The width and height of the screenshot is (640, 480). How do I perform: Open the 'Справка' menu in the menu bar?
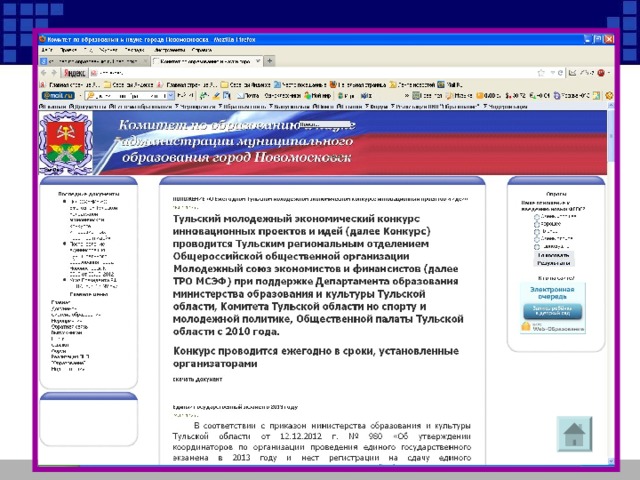coord(201,48)
